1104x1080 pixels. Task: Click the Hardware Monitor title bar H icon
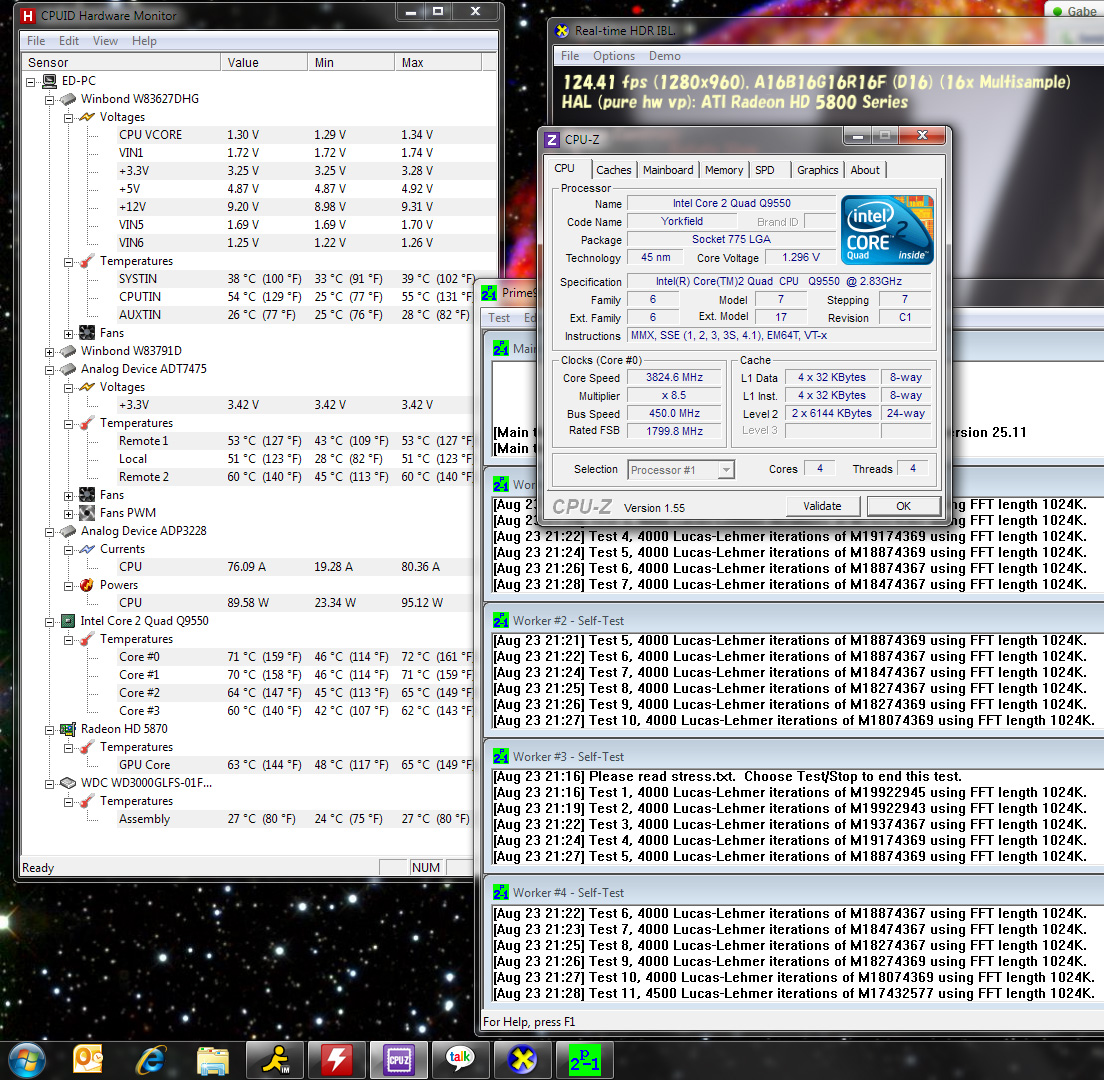click(27, 15)
